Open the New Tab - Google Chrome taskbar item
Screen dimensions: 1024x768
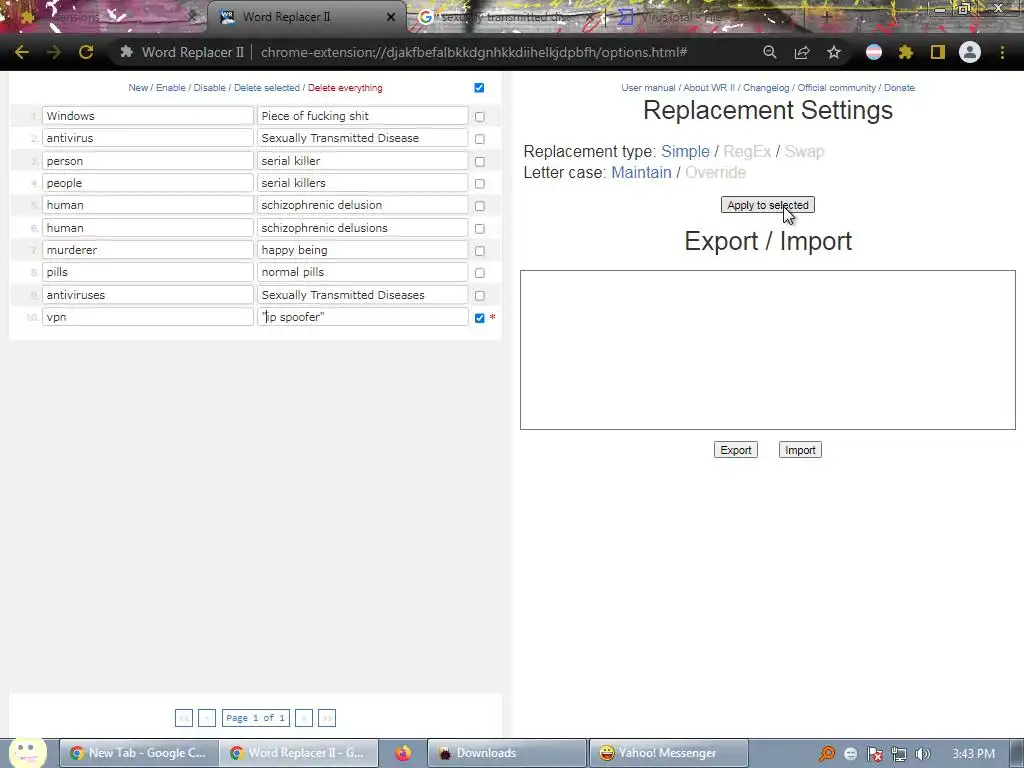point(138,753)
